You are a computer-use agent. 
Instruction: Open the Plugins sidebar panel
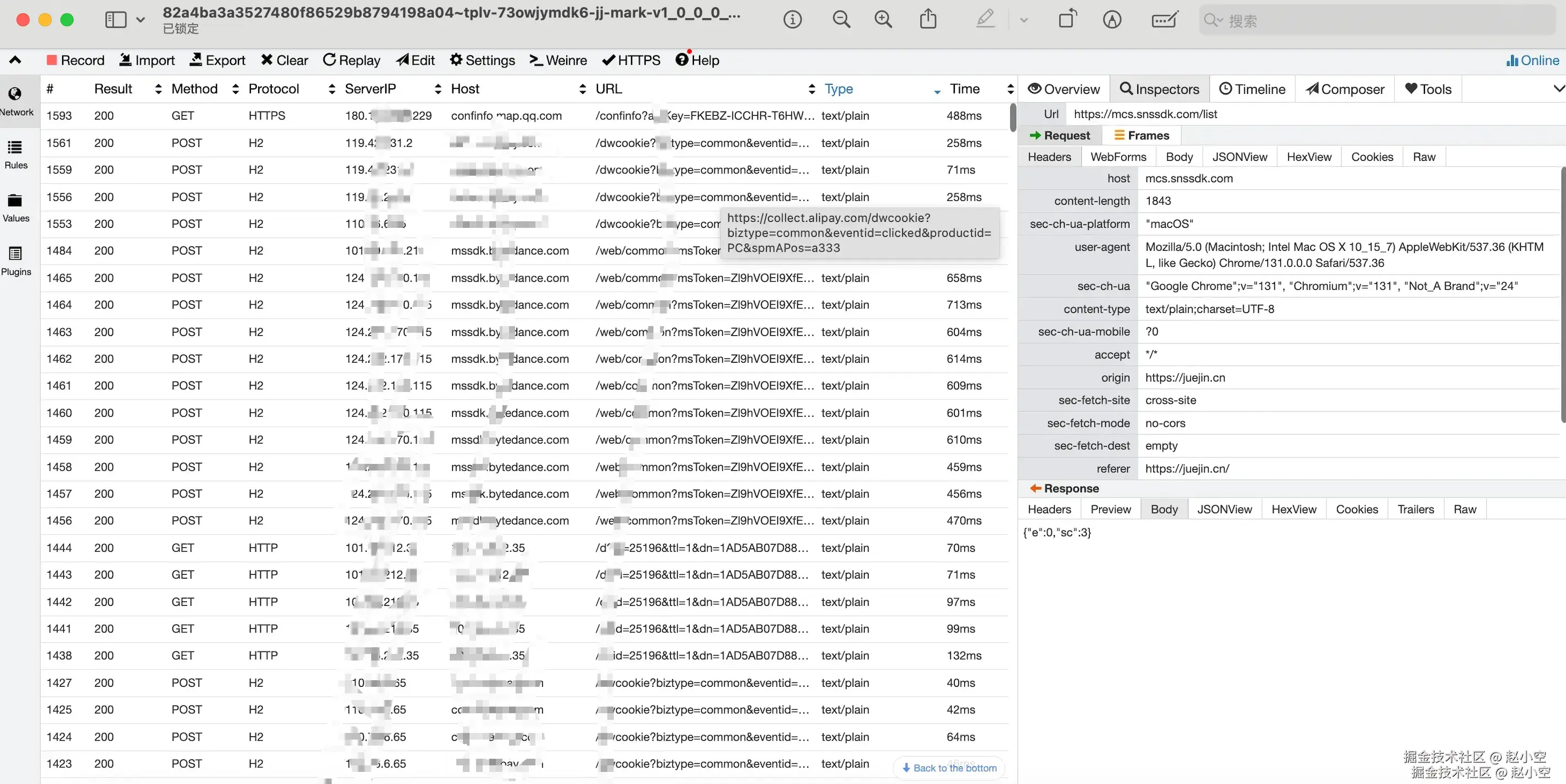click(16, 261)
